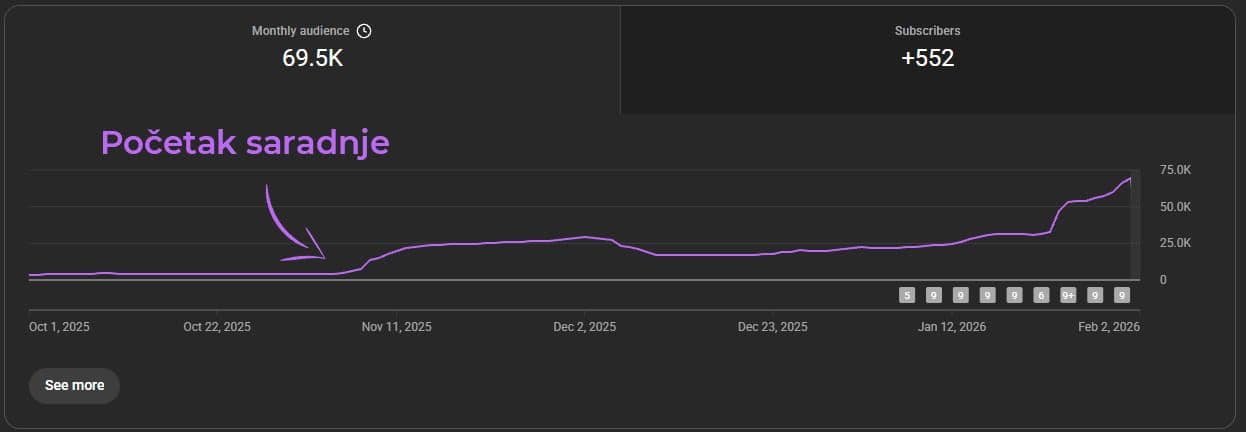Click the Oct 1, 2025 date label
The image size is (1246, 432).
(59, 327)
